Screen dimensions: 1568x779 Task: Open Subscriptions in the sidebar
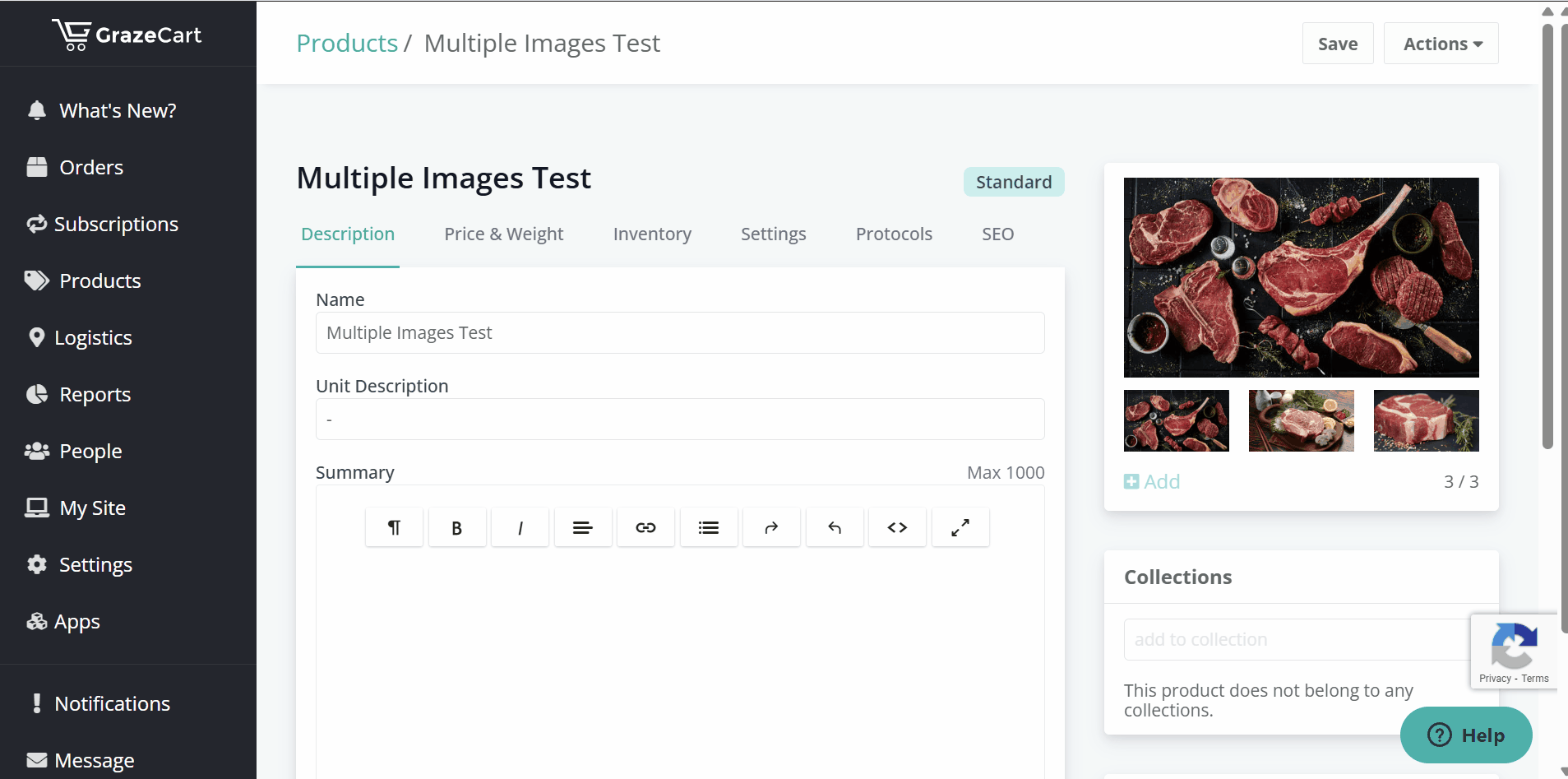tap(116, 225)
